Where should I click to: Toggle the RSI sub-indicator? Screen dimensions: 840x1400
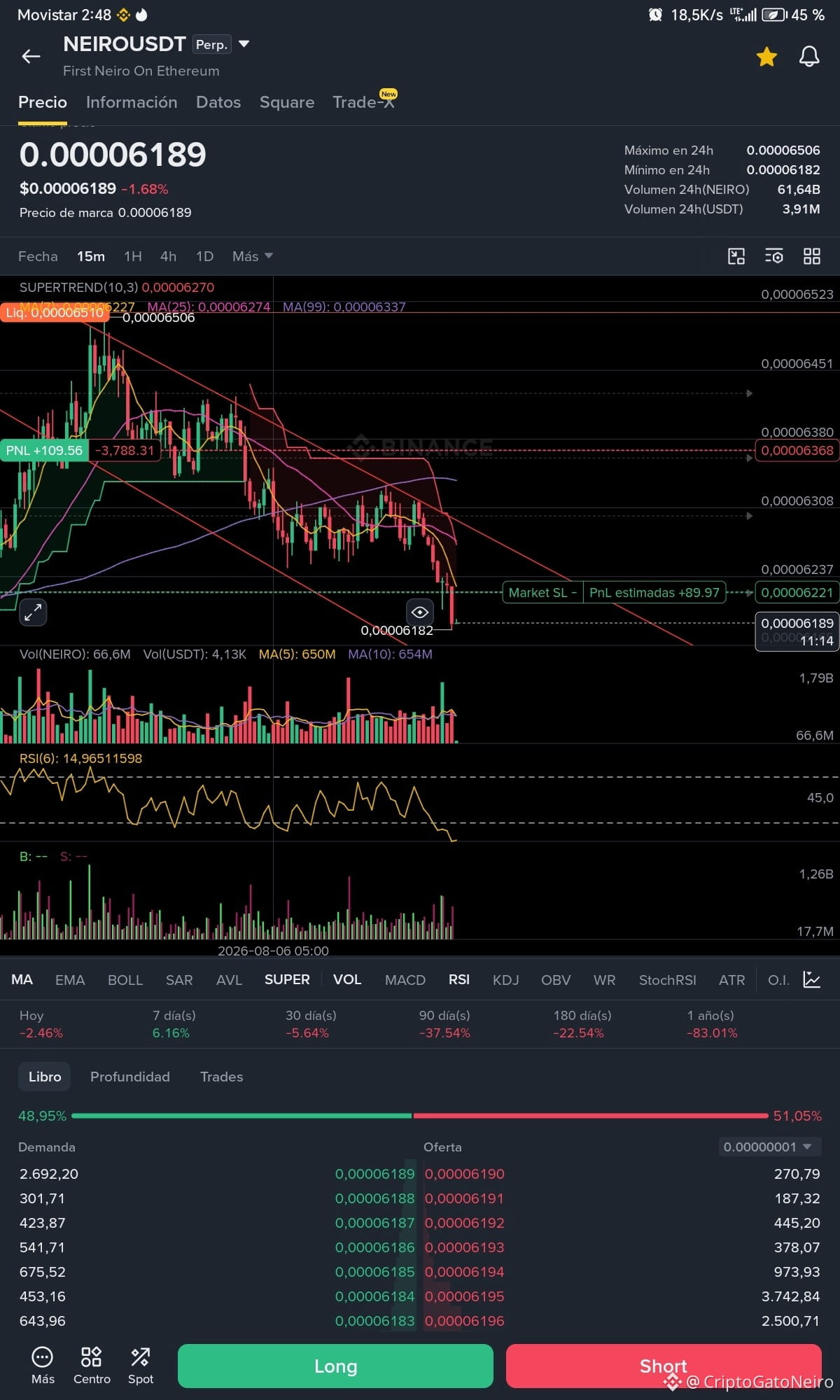[x=459, y=980]
